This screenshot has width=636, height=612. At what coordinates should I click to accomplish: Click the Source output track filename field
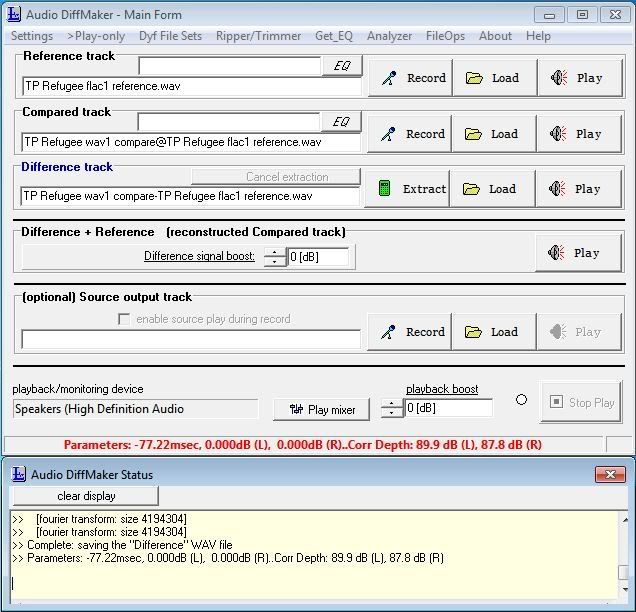[191, 339]
